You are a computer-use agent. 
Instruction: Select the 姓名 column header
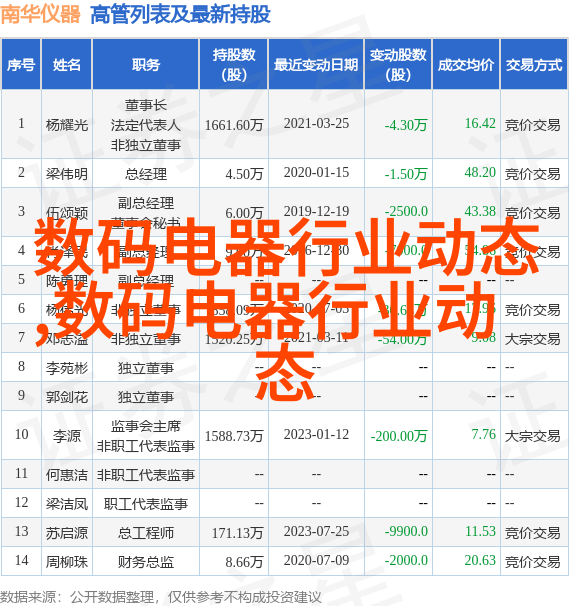(x=67, y=64)
